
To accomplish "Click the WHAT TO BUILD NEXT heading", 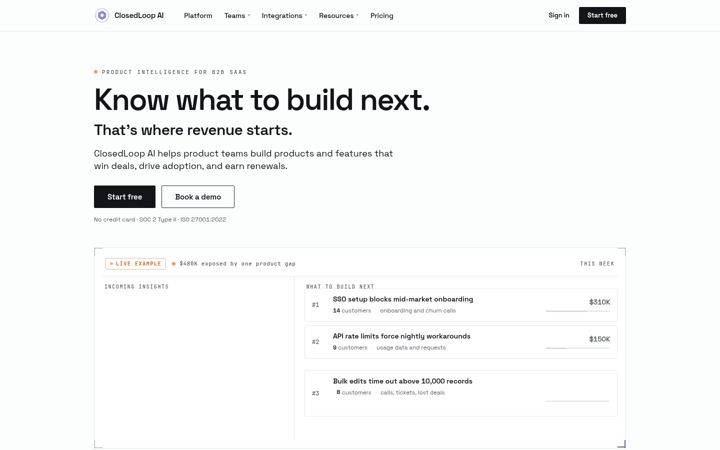I will [340, 287].
